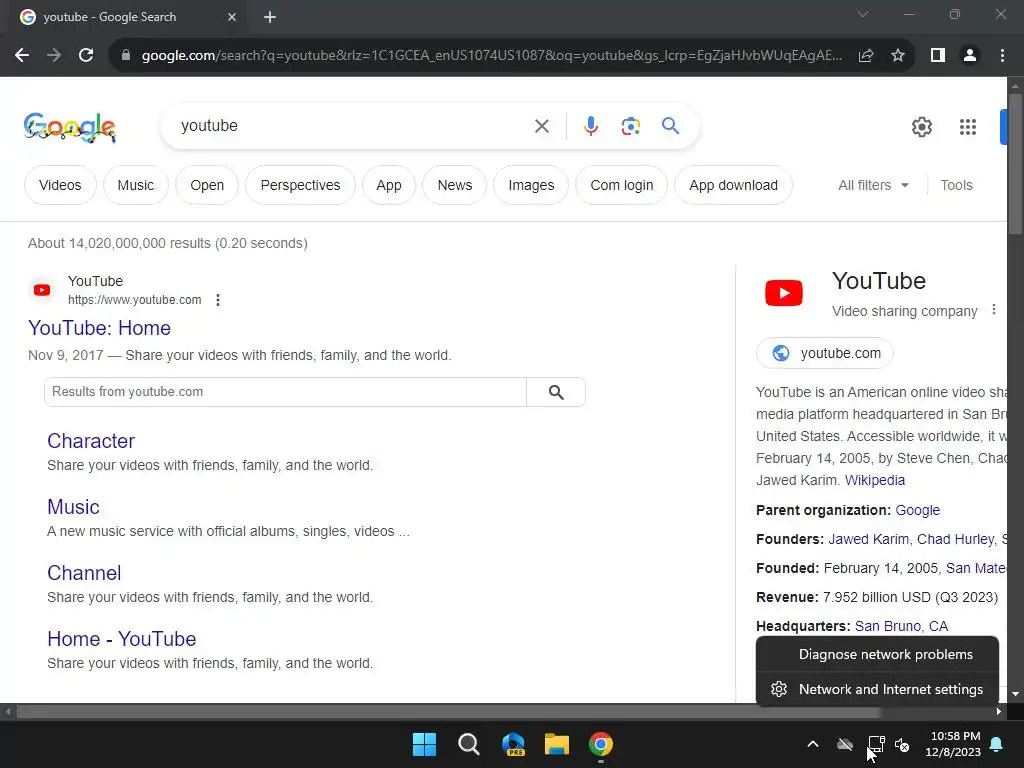
Task: Open the Chad Hurley founder link
Action: (955, 539)
